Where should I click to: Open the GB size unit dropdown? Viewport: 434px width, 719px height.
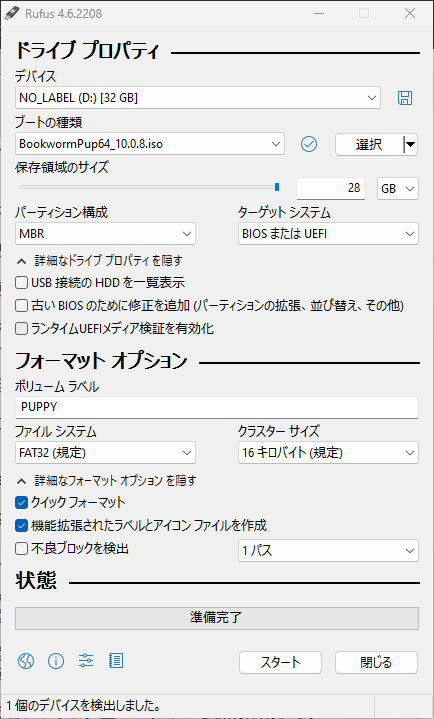click(398, 188)
